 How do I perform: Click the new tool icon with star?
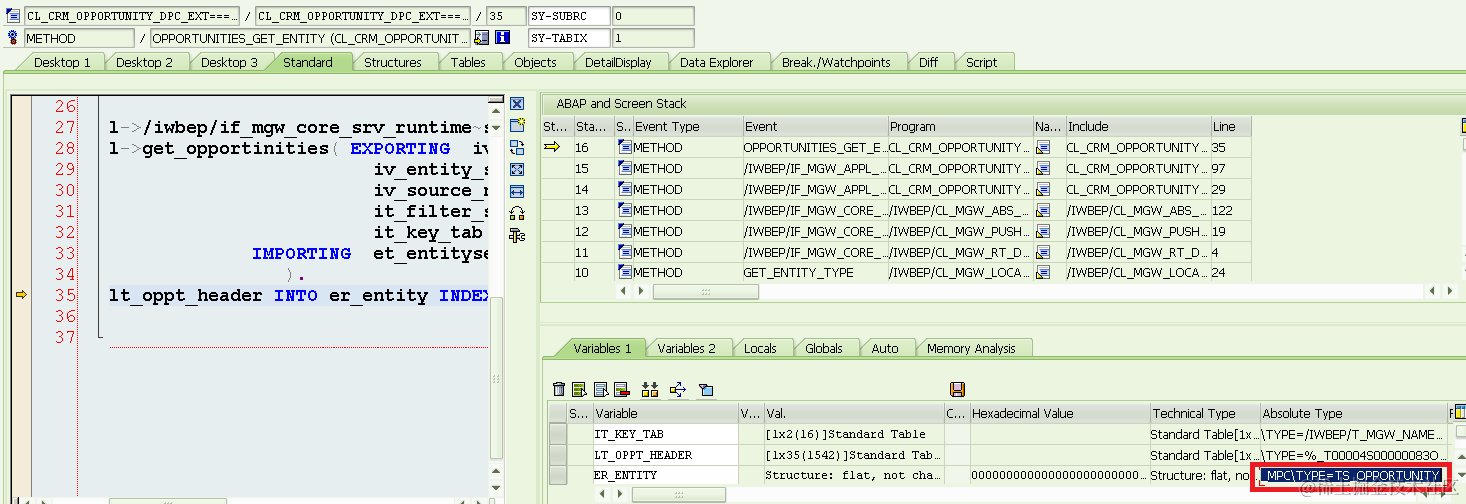(x=517, y=125)
